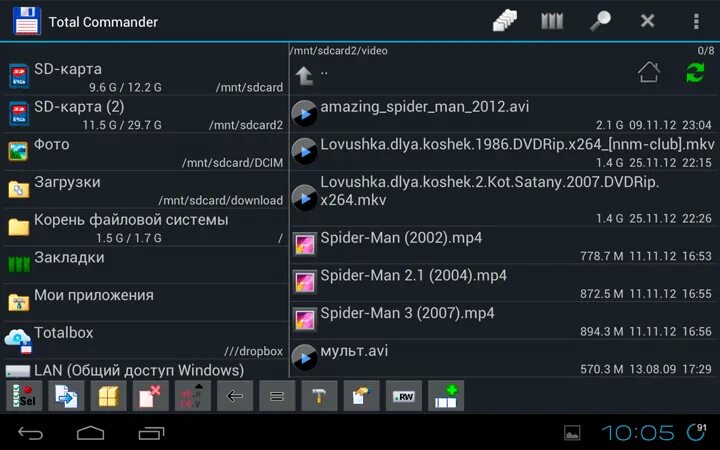Go to home folder via house icon
The width and height of the screenshot is (720, 450).
tap(649, 73)
